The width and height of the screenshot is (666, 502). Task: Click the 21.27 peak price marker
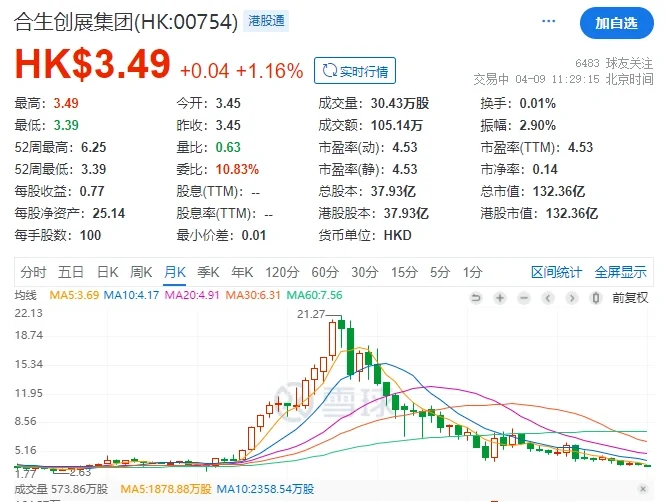coord(311,314)
